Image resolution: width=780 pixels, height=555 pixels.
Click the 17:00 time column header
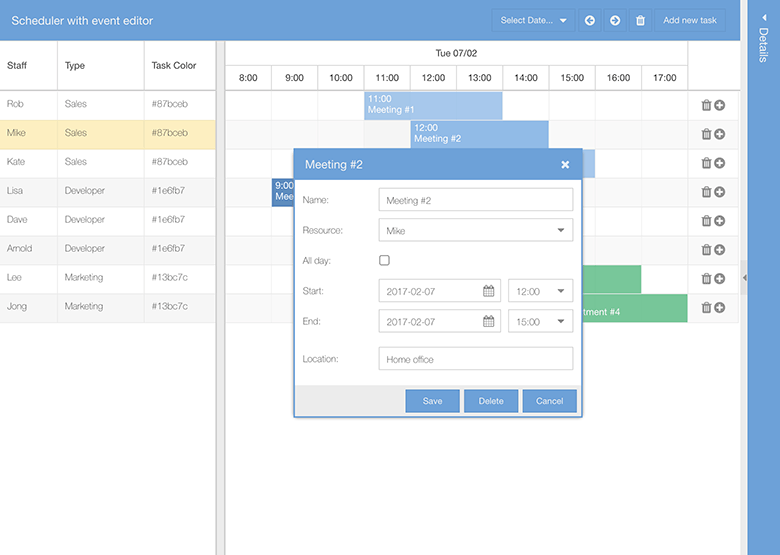pyautogui.click(x=665, y=78)
